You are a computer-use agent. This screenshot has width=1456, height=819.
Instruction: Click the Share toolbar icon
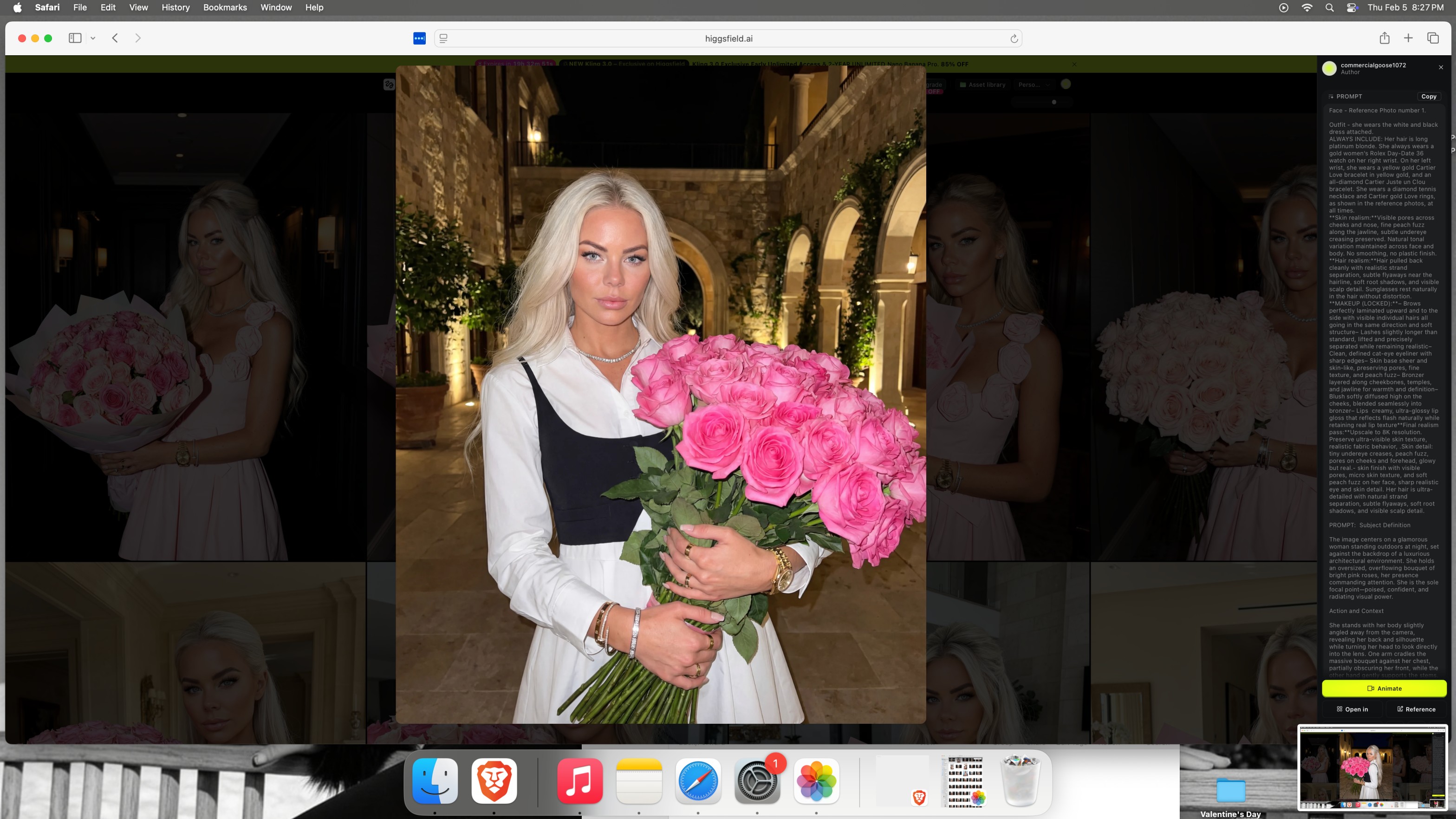(1384, 38)
